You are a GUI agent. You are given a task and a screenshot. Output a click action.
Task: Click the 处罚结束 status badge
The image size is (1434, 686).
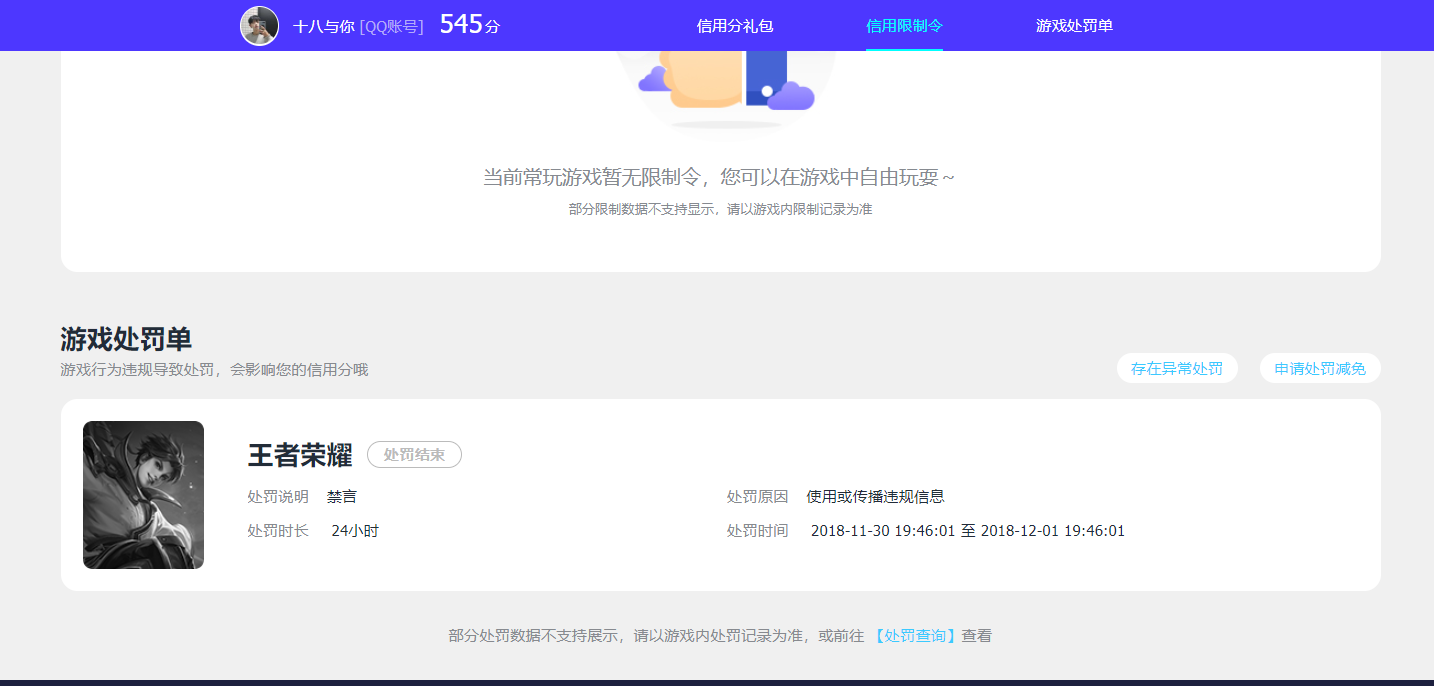(x=414, y=454)
